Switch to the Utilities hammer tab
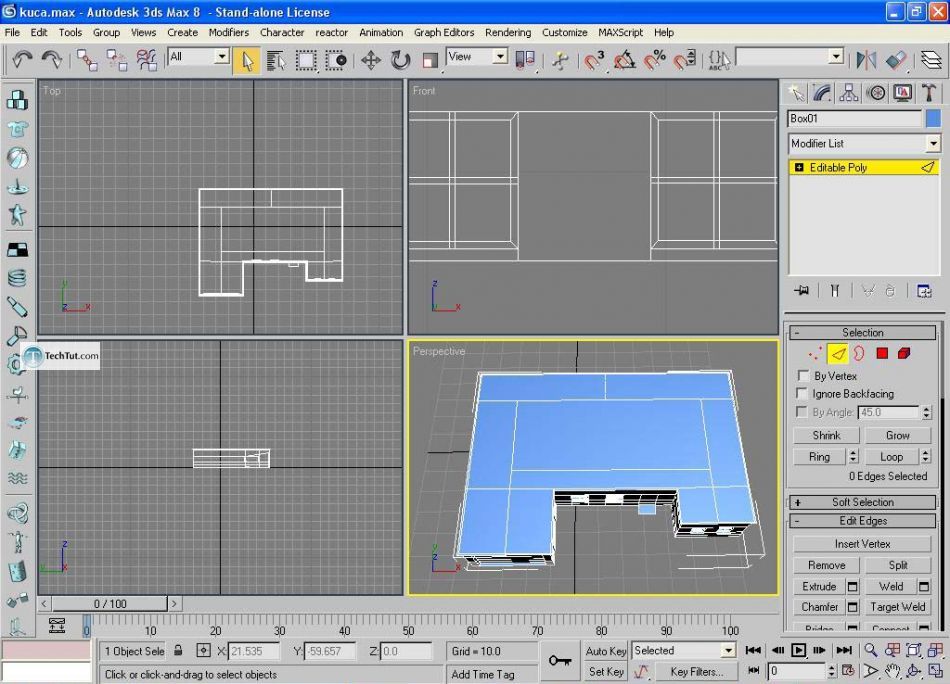Viewport: 950px width, 684px height. tap(928, 93)
